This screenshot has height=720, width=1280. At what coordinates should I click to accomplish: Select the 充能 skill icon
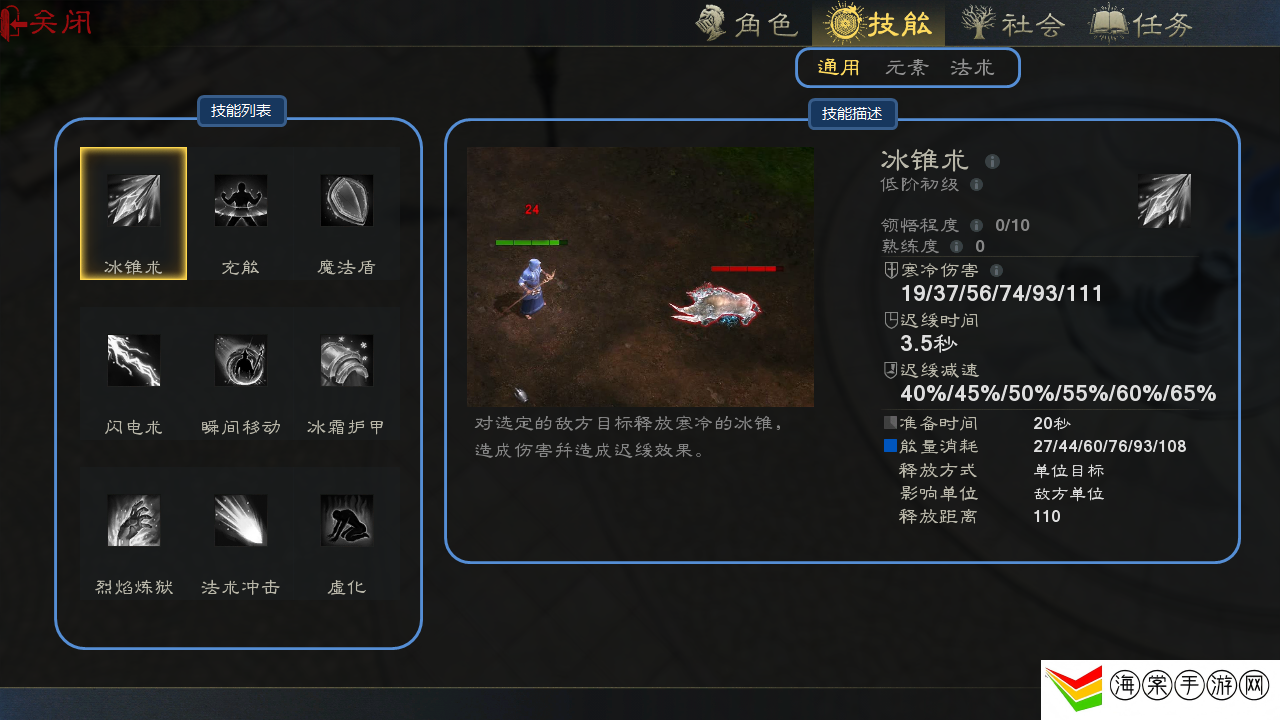tap(240, 201)
